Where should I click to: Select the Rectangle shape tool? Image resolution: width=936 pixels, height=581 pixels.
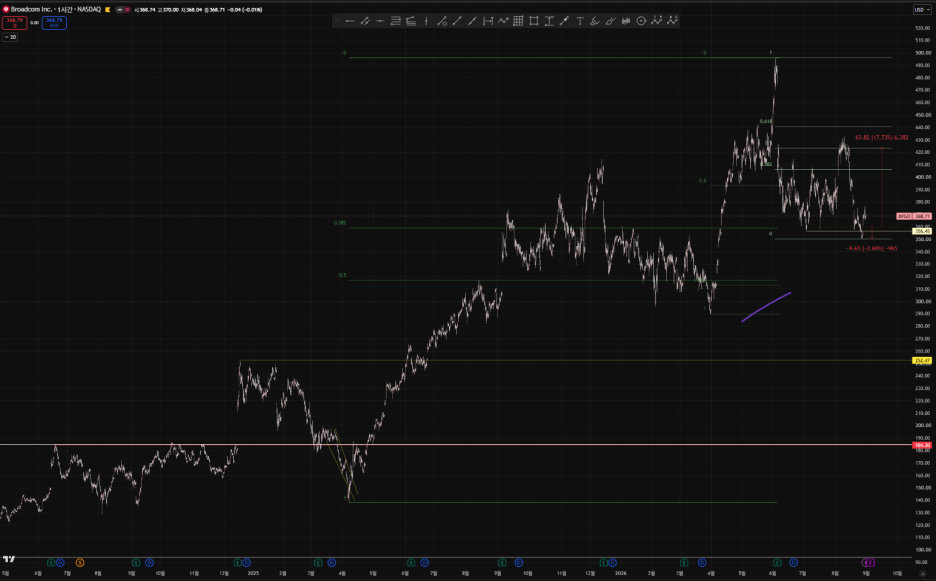point(534,21)
